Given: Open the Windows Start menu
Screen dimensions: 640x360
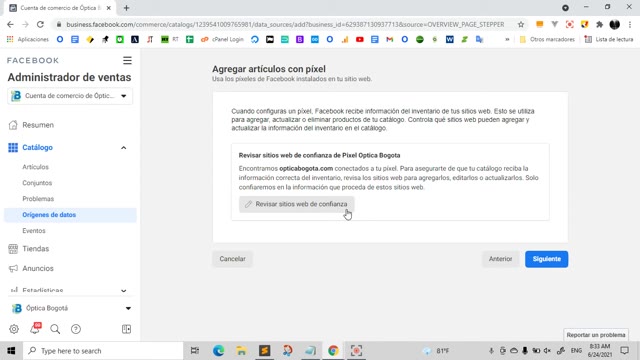Looking at the screenshot, I should coord(11,351).
